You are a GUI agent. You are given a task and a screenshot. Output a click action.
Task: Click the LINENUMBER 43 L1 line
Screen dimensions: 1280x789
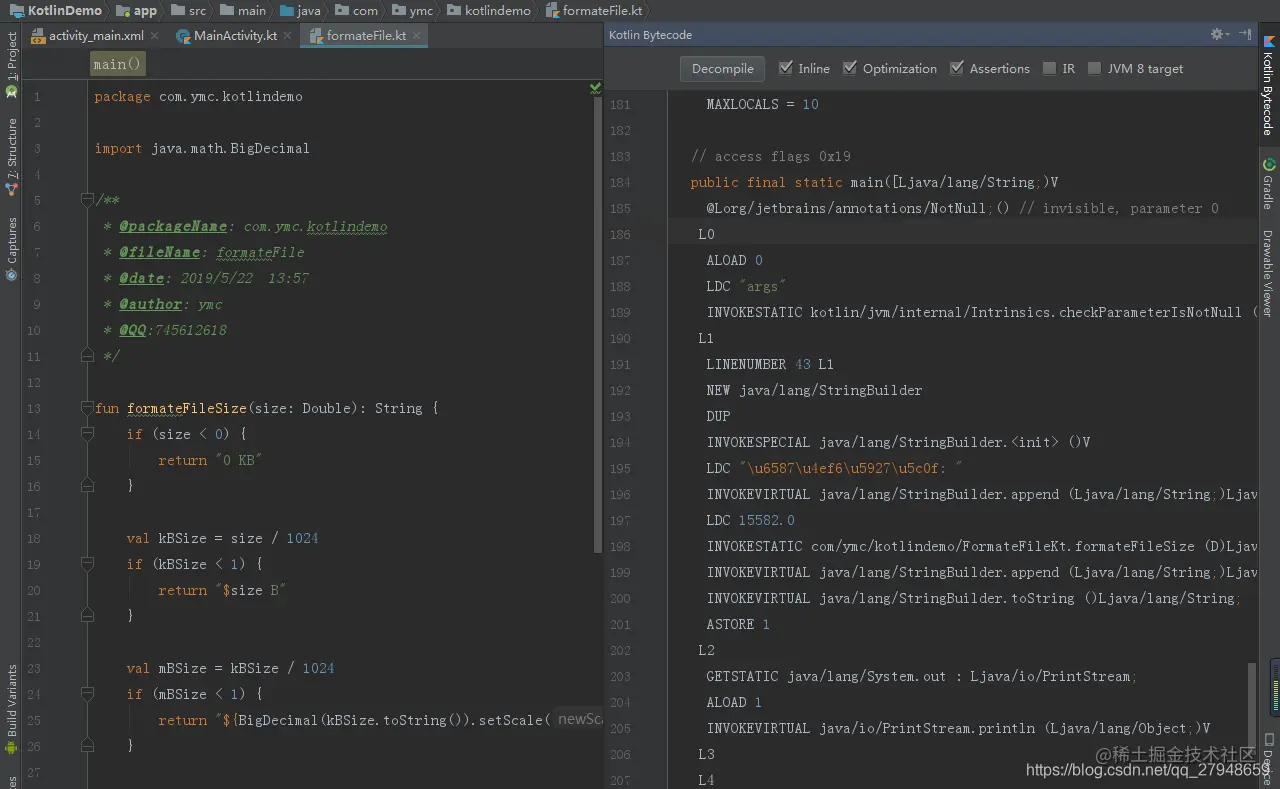point(770,365)
